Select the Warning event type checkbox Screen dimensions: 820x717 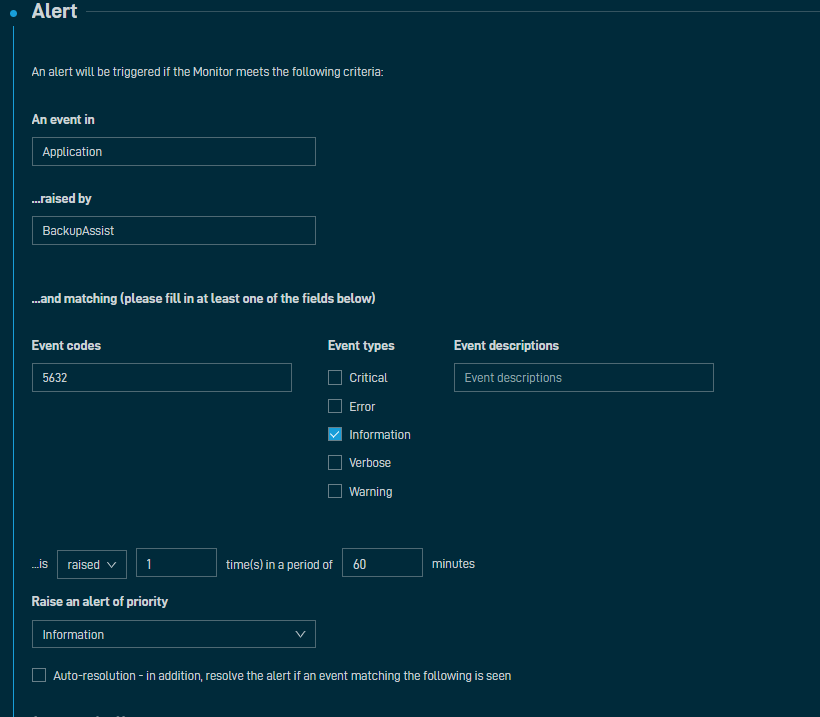pyautogui.click(x=335, y=492)
